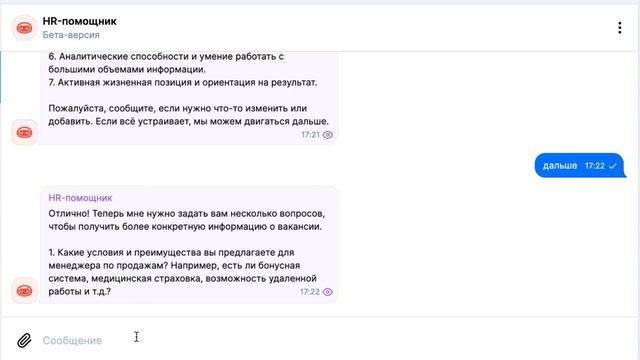The height and width of the screenshot is (360, 640).
Task: Click the bot avatar beside the 17:22 message
Action: [24, 291]
